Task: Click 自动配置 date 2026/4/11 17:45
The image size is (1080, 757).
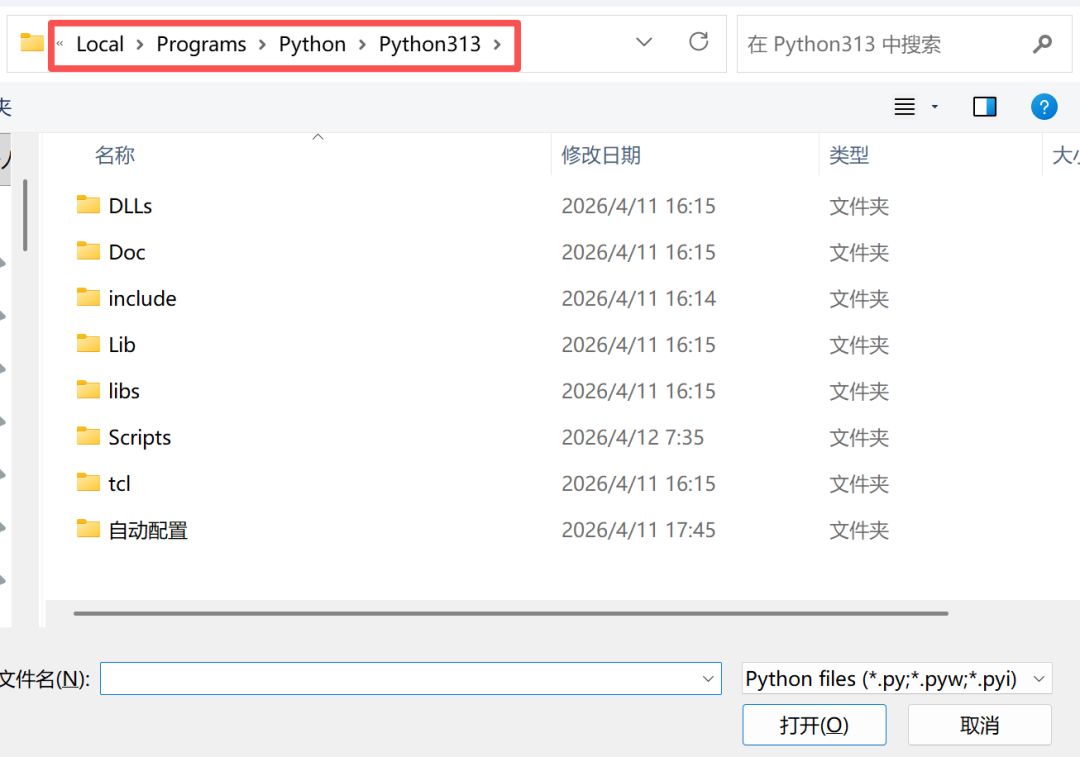Action: point(638,530)
